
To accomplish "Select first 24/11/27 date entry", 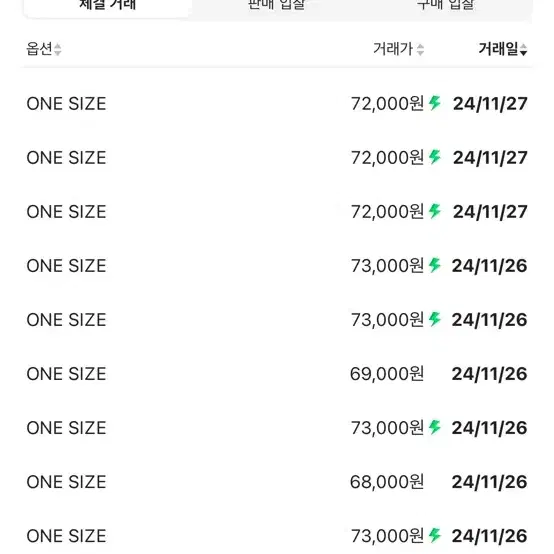I will point(490,104).
